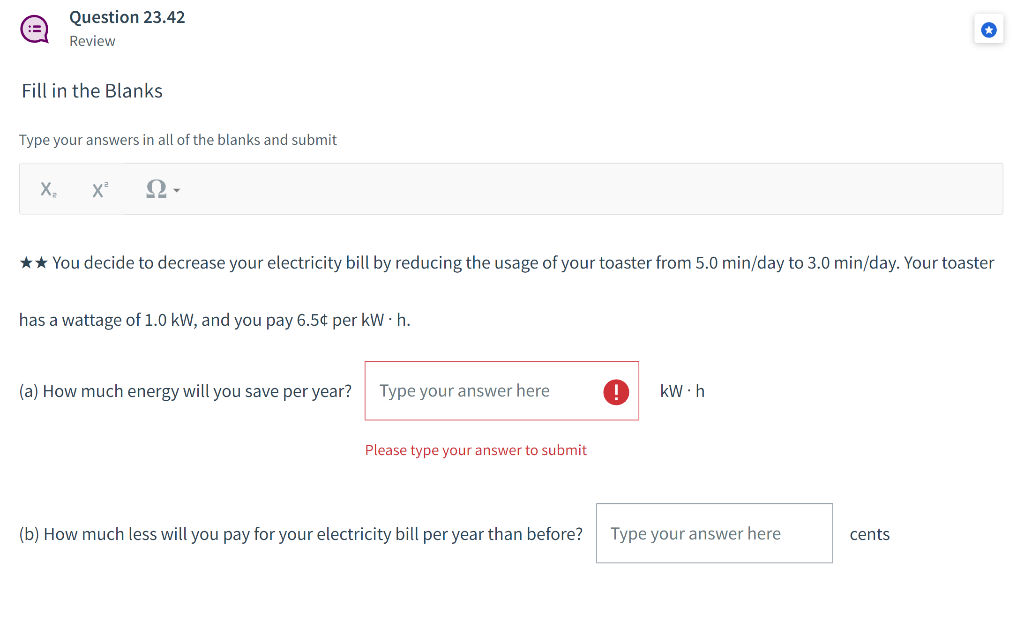Click the red 'Please type your answer' message

(475, 450)
